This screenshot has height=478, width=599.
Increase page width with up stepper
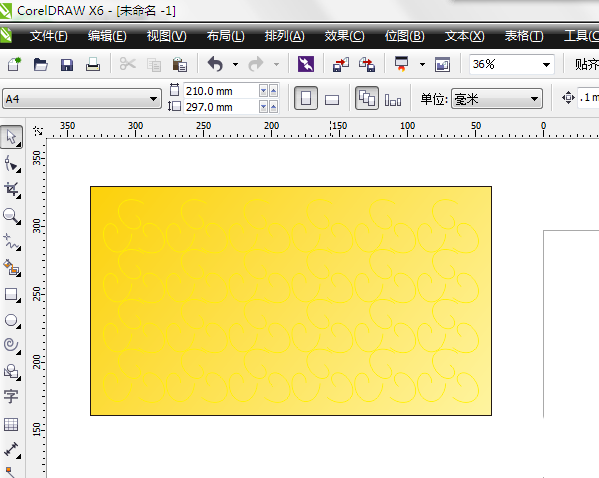tap(274, 91)
